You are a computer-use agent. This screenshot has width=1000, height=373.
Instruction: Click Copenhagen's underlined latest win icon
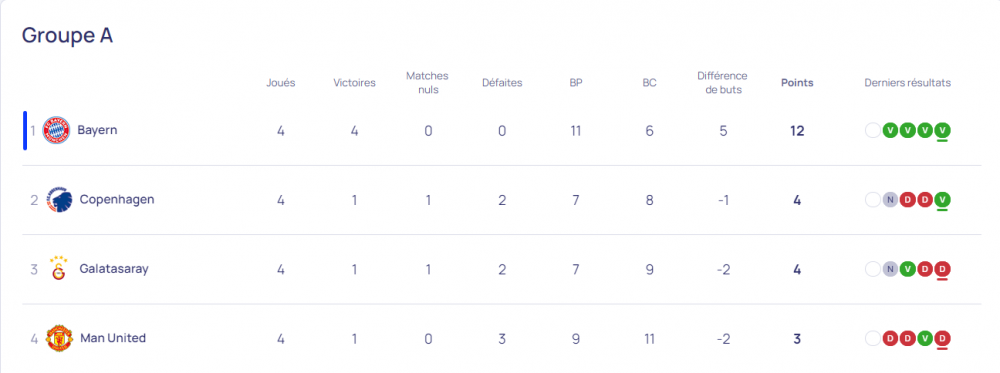point(943,201)
